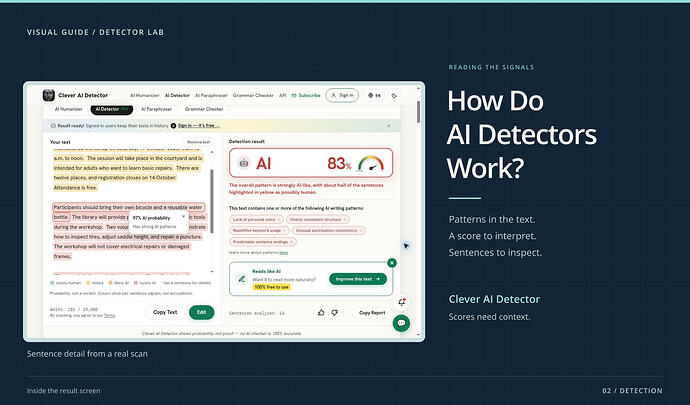Click the text box scroll-up arrow
This screenshot has width=690, height=405.
tap(212, 152)
